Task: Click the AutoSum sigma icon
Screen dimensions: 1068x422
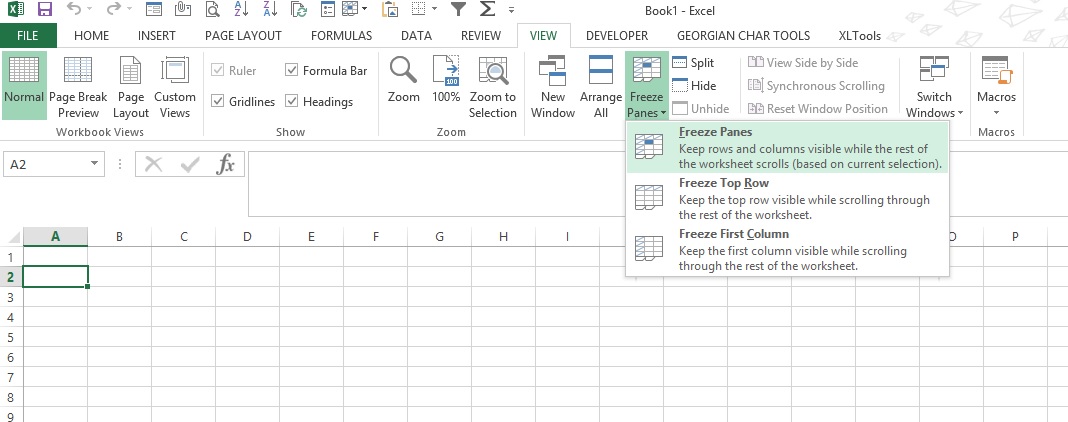Action: [x=487, y=10]
